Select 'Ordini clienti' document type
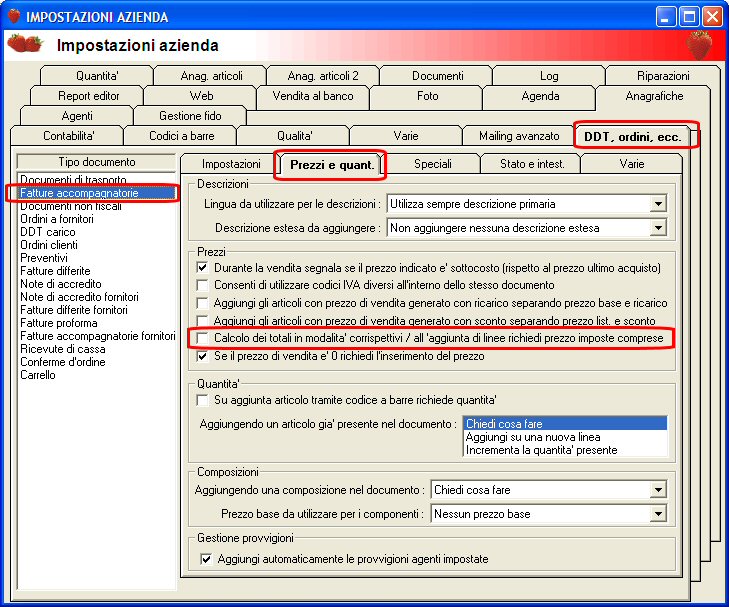729x607 pixels. 97,244
